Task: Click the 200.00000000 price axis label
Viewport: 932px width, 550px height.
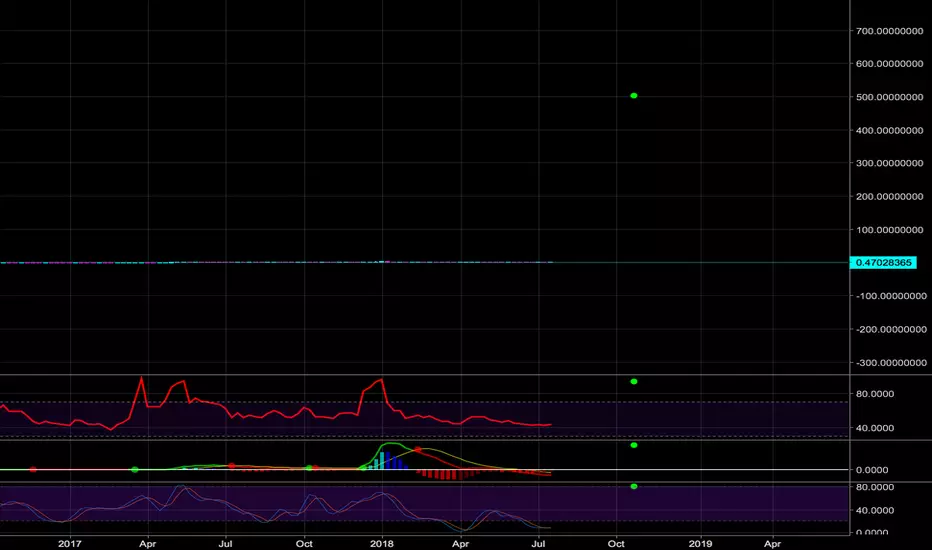Action: [889, 196]
